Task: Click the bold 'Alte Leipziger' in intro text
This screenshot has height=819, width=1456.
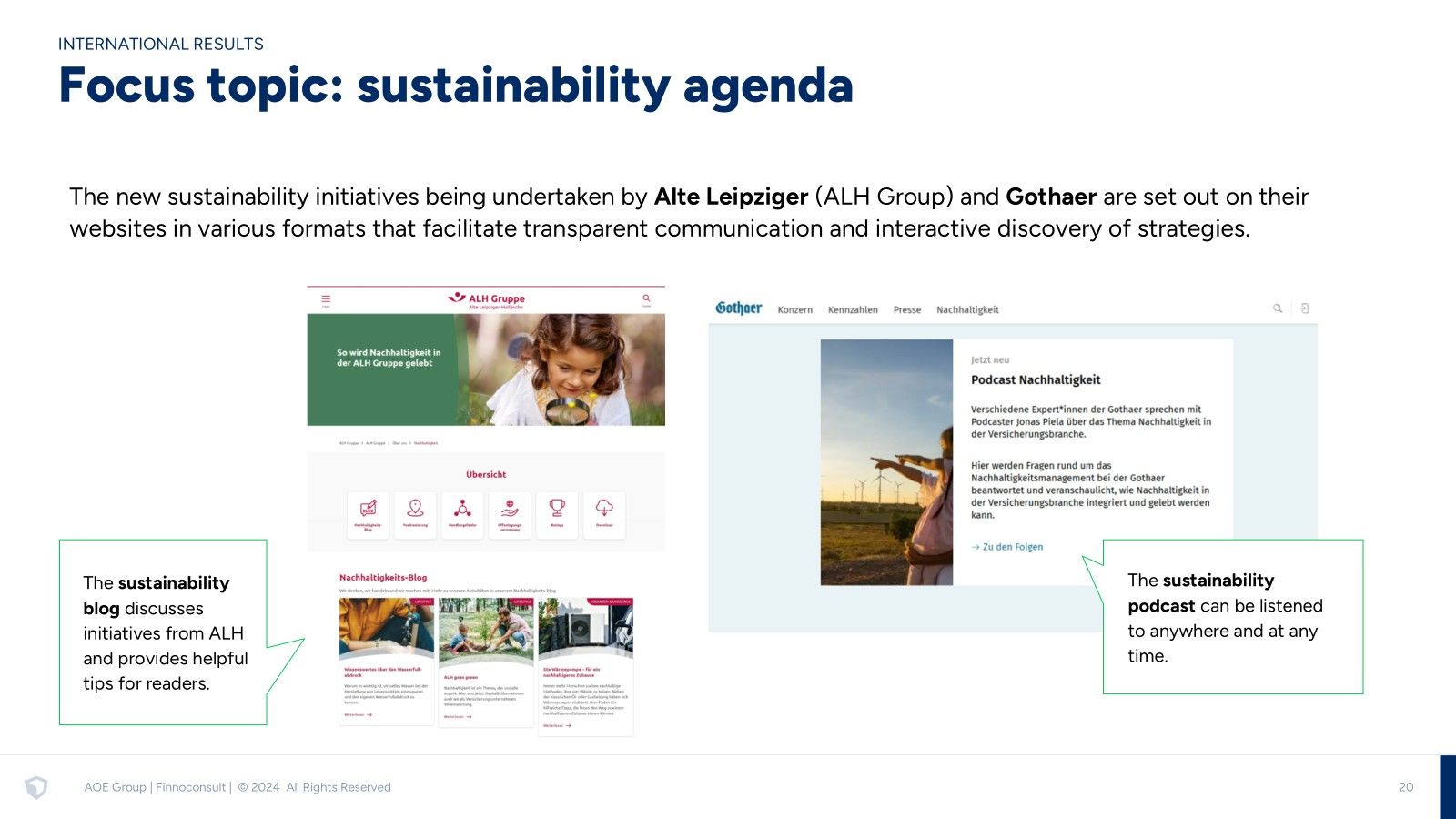Action: click(x=731, y=197)
